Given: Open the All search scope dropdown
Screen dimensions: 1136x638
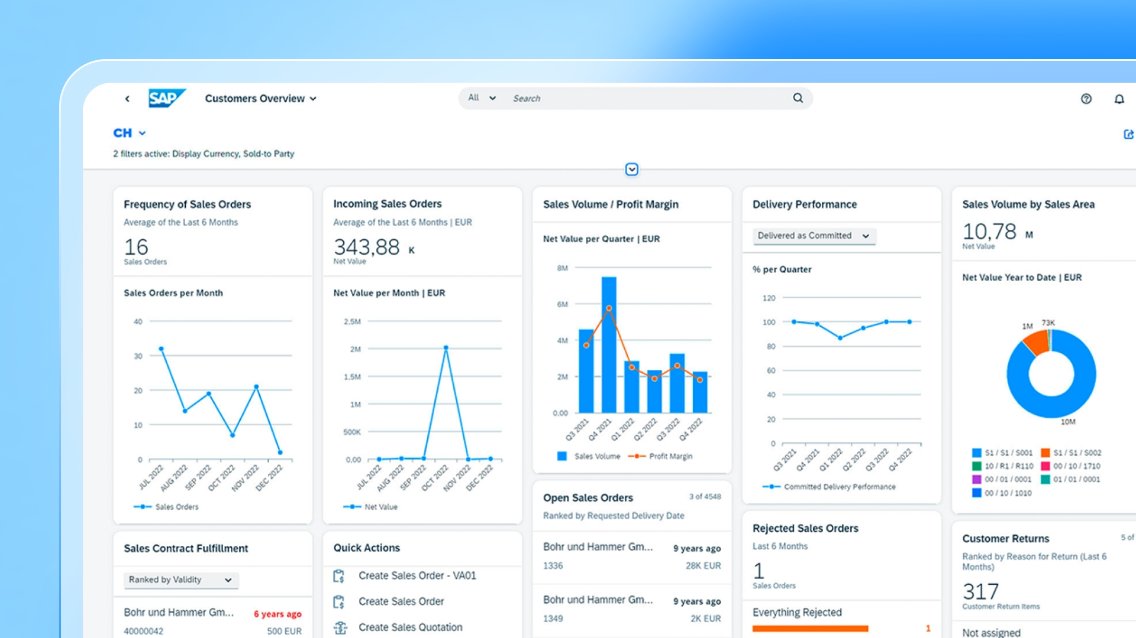Looking at the screenshot, I should pyautogui.click(x=482, y=98).
